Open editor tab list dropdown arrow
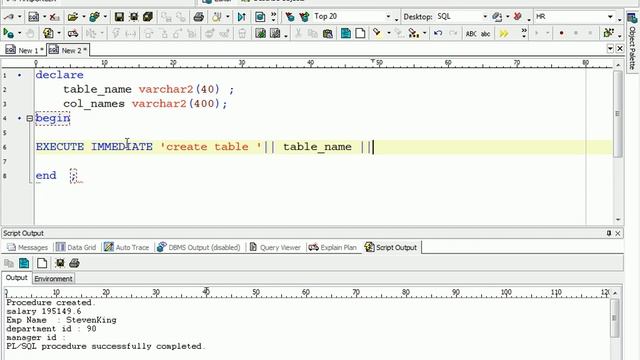Image resolution: width=640 pixels, height=360 pixels. 610,49
